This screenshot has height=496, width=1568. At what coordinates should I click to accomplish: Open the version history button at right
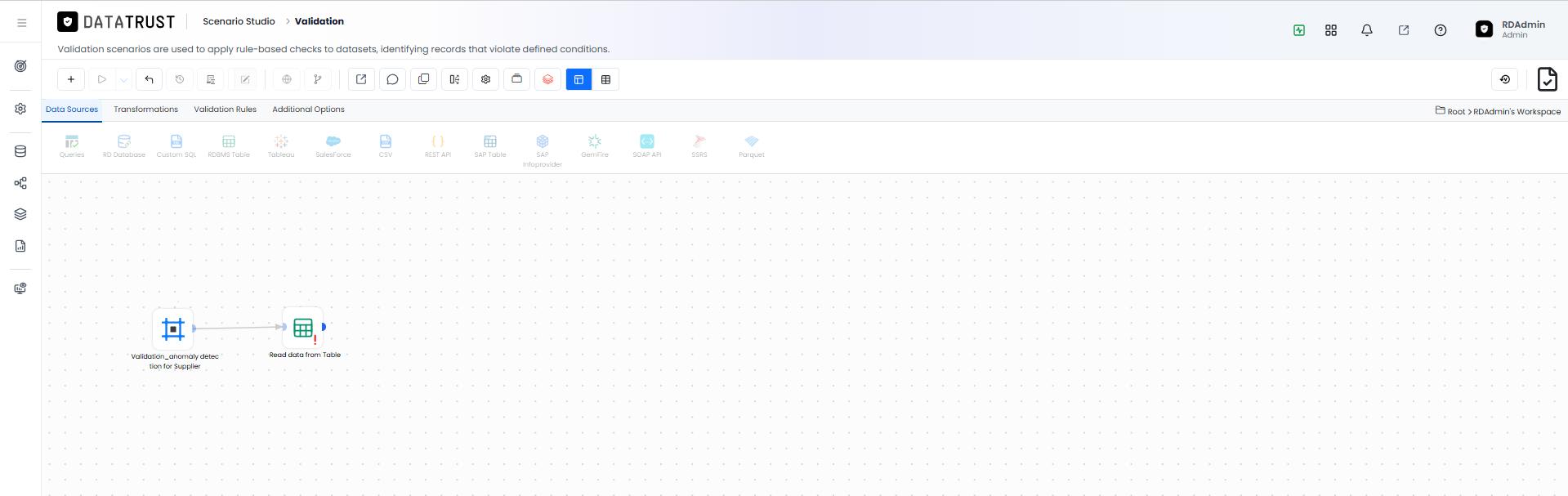coord(1505,79)
